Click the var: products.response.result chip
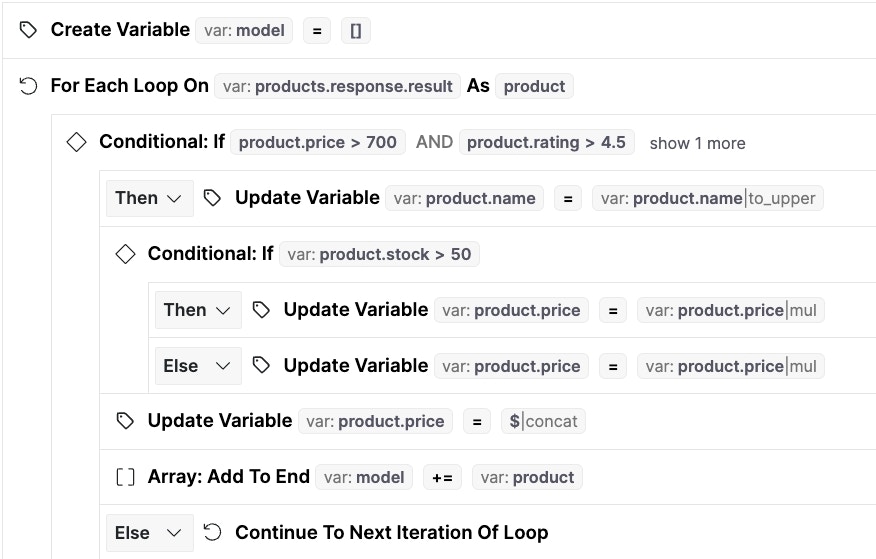Screen dimensions: 876x559 (x=338, y=86)
